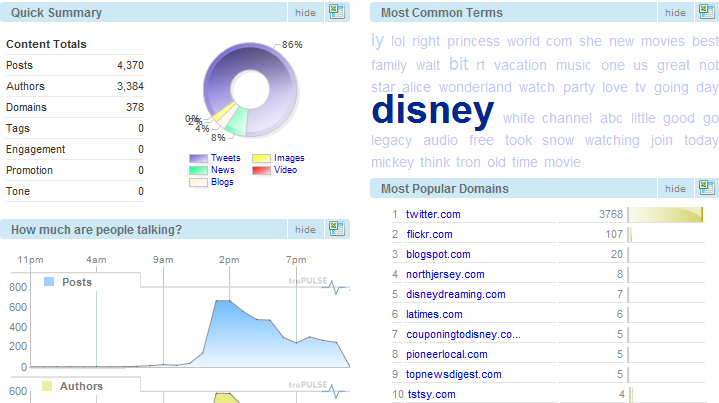The width and height of the screenshot is (719, 403).
Task: Click the 86% pie chart label
Action: (x=292, y=45)
